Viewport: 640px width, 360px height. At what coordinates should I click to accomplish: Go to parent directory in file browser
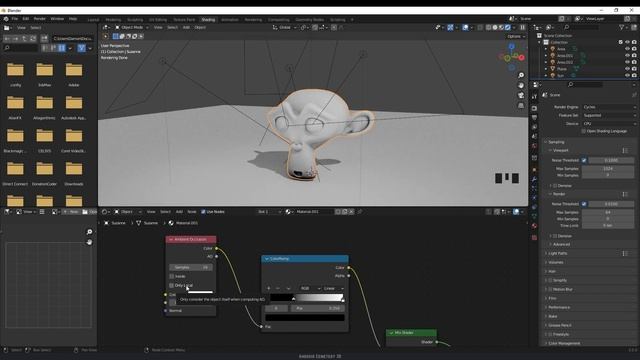[24, 38]
